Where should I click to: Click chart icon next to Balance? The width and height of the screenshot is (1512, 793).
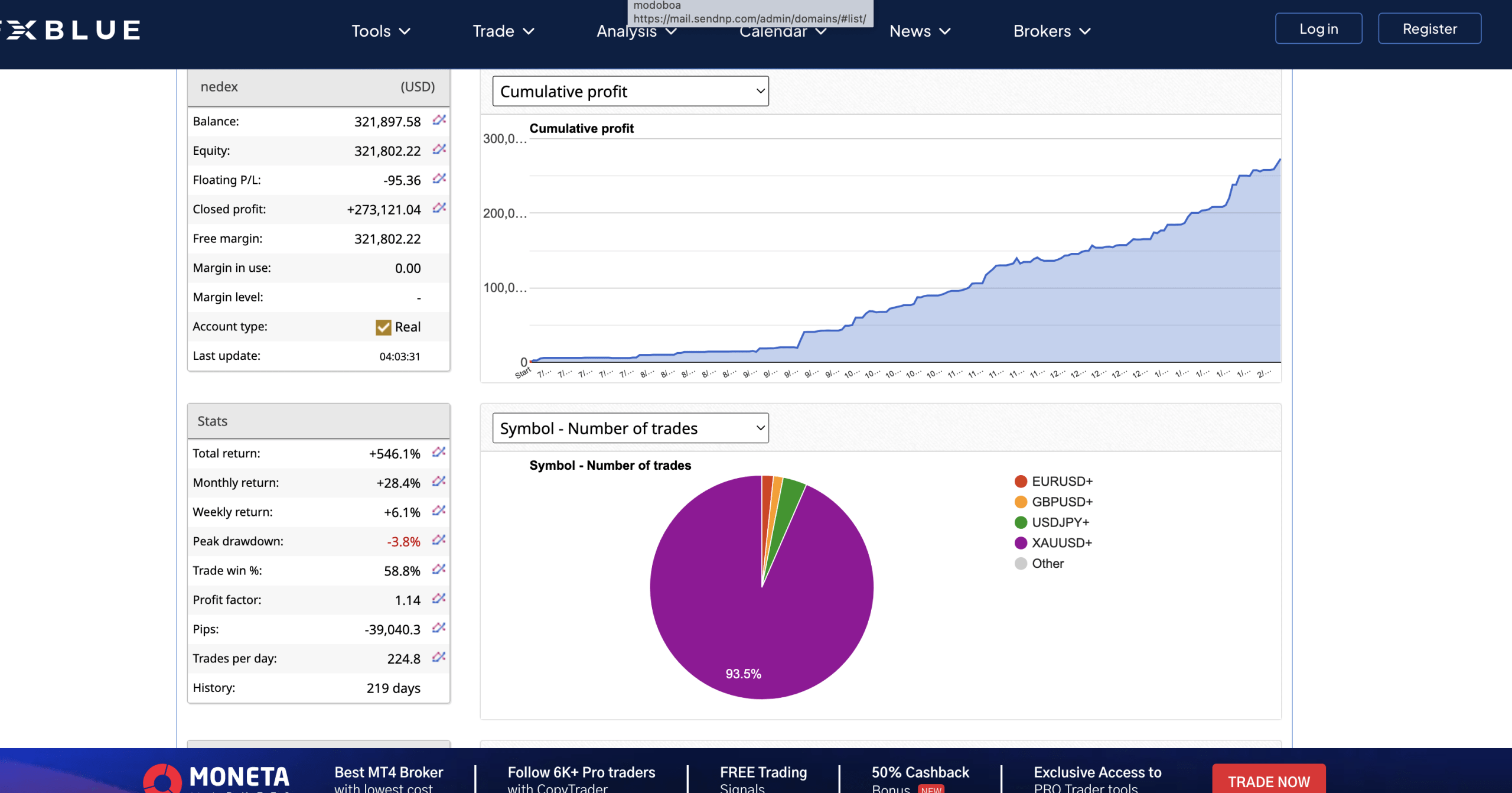click(439, 121)
